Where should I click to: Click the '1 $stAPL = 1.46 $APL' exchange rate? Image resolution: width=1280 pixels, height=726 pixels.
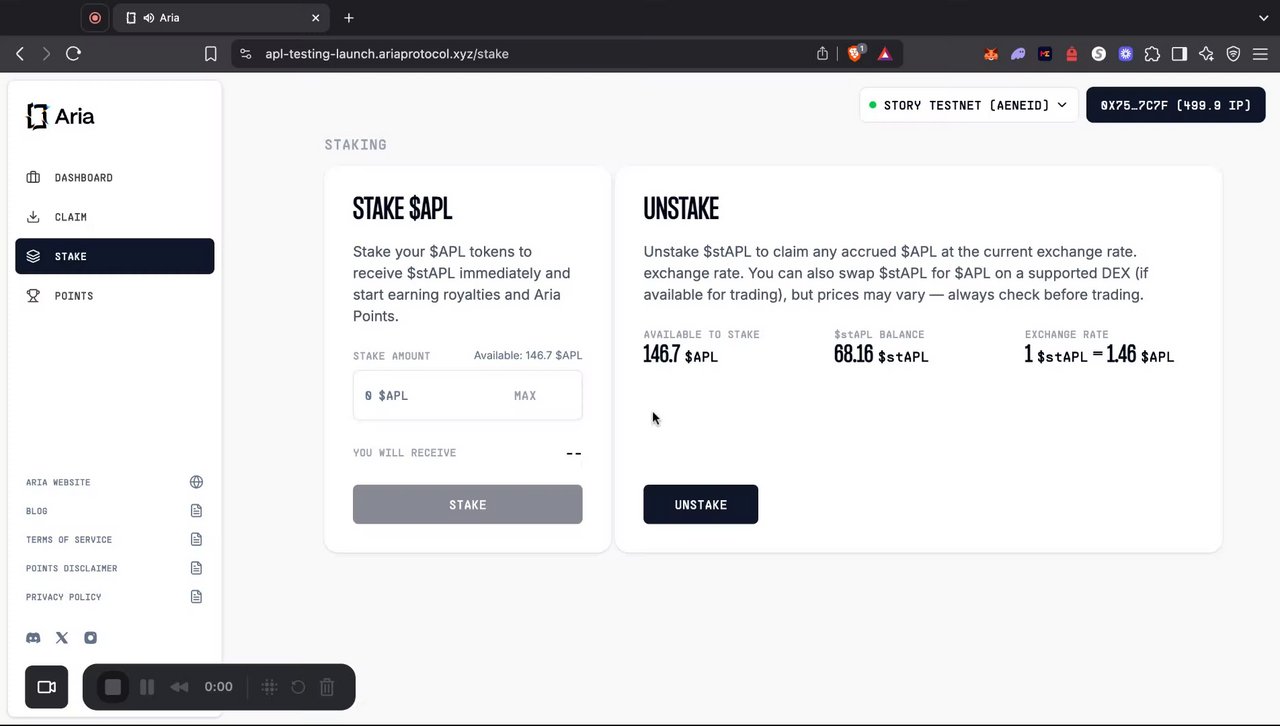tap(1099, 355)
